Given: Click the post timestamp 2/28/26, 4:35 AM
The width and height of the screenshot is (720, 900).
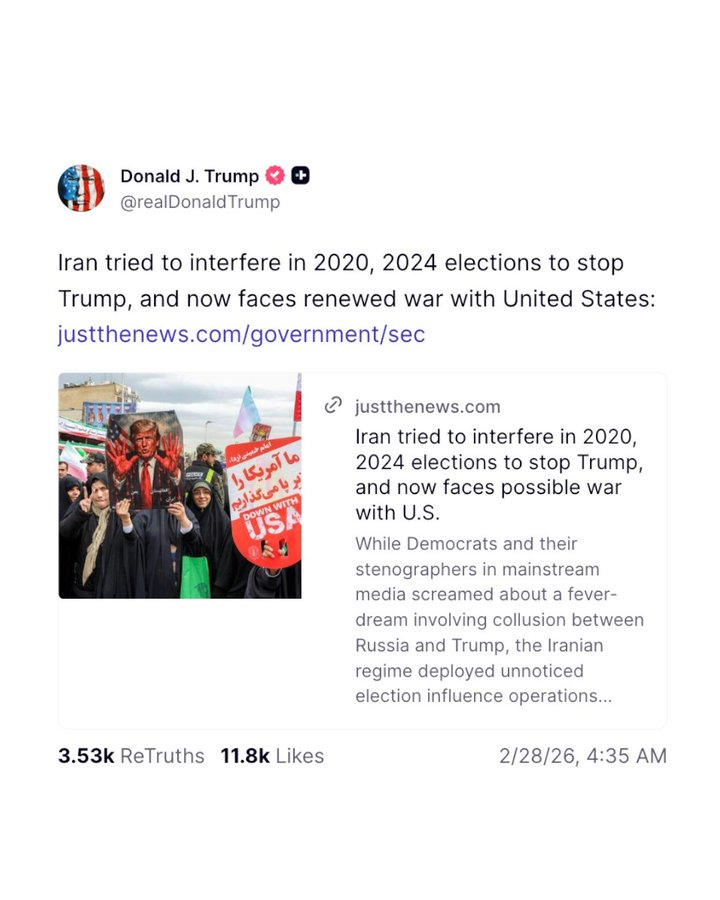Looking at the screenshot, I should point(582,756).
